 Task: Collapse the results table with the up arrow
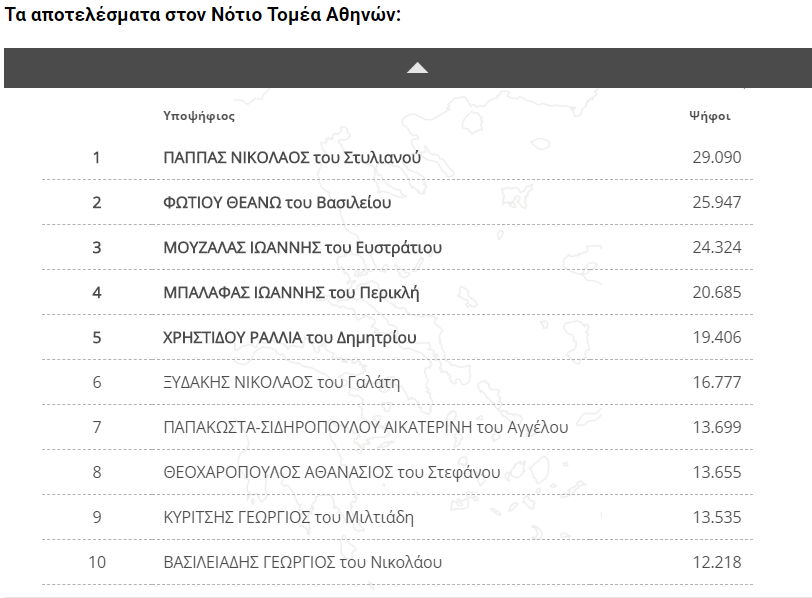coord(417,68)
